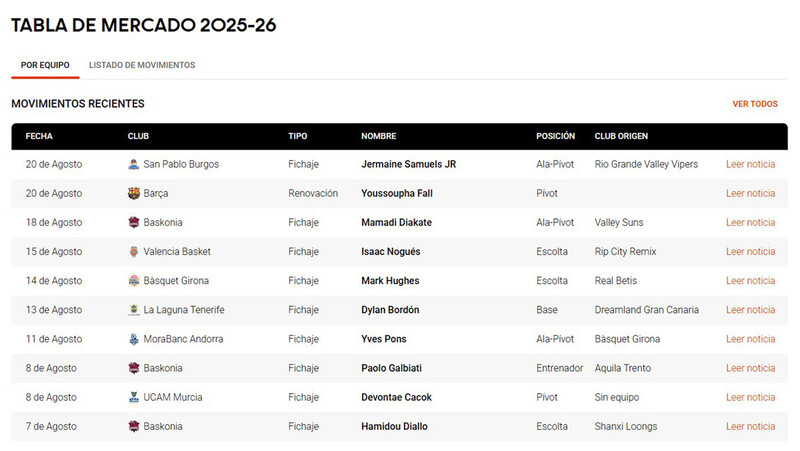
Task: Click the Fecha column header
Action: [39, 136]
